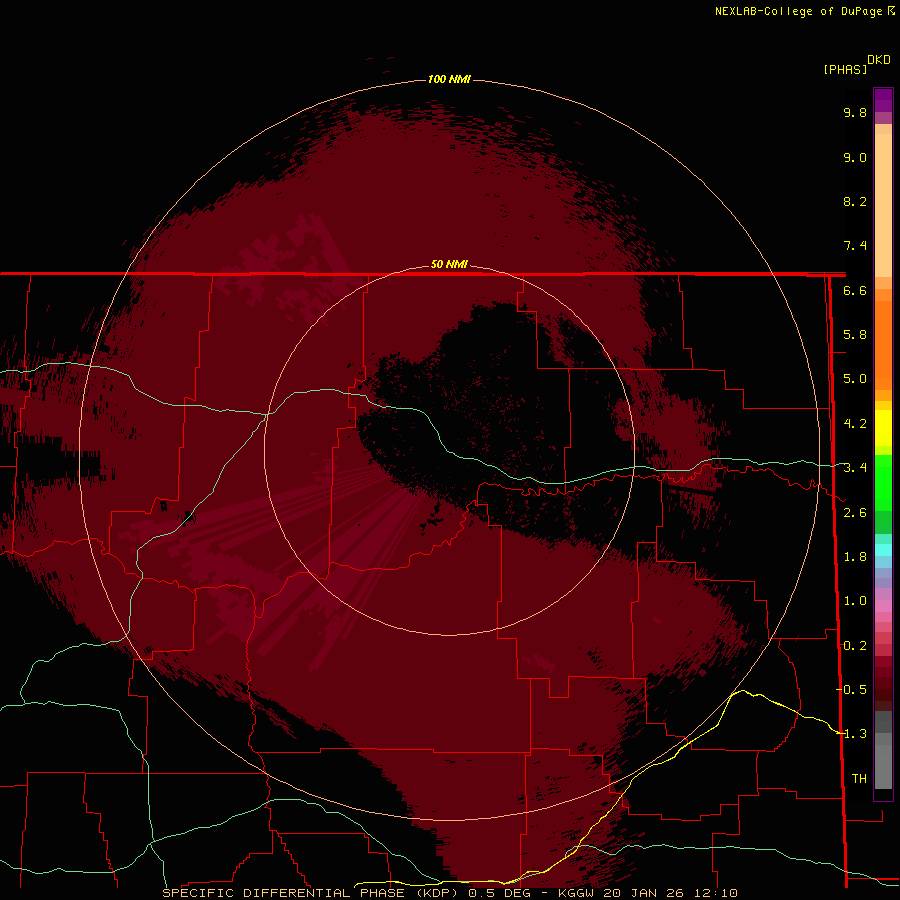Click the 6.6 scale value
The width and height of the screenshot is (900, 900).
[x=855, y=290]
